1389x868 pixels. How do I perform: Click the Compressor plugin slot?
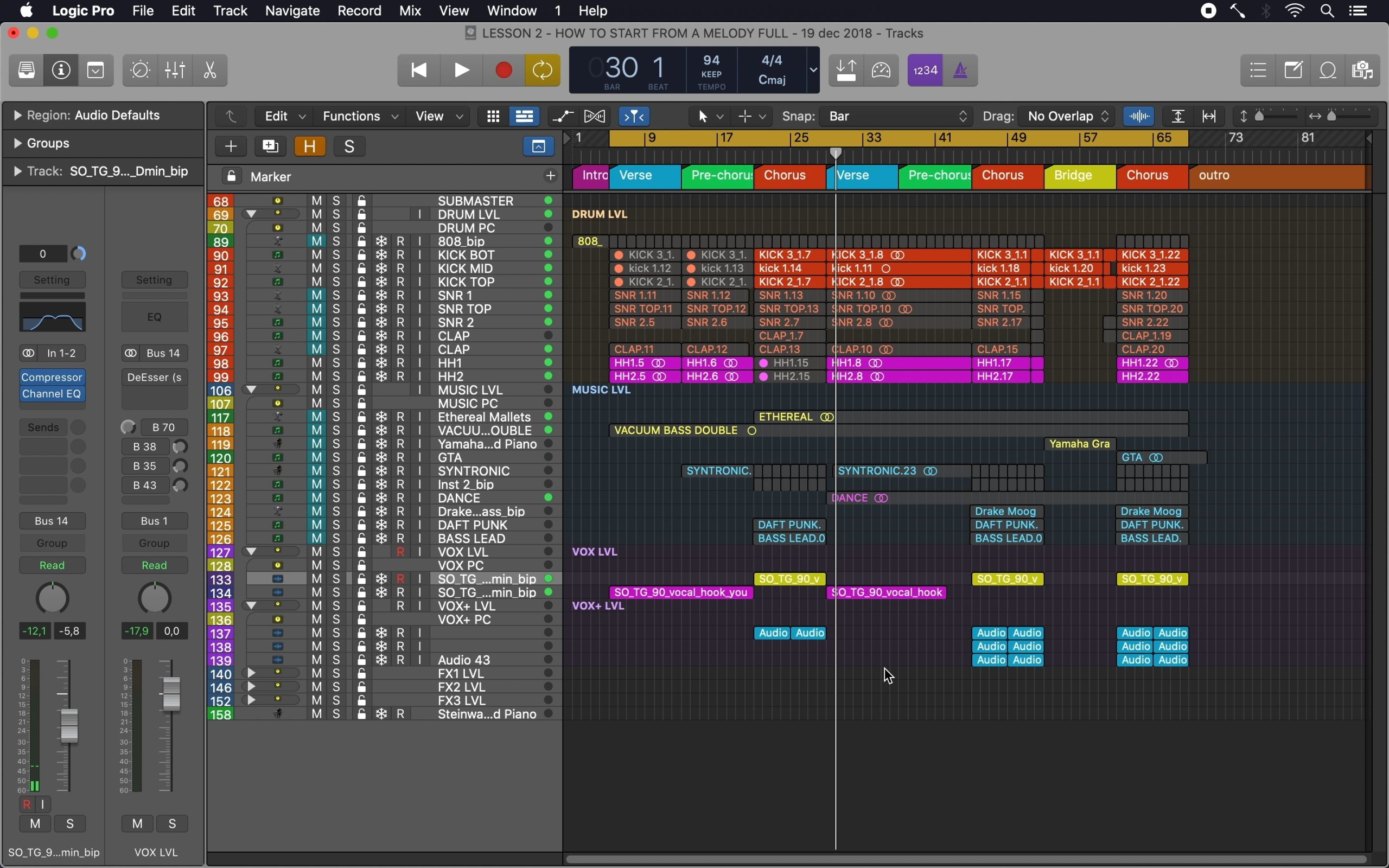[x=52, y=377]
